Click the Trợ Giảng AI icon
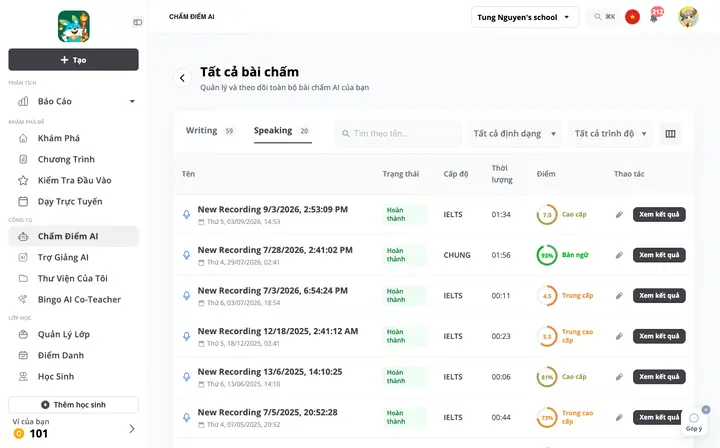The height and width of the screenshot is (448, 720). click(x=23, y=258)
